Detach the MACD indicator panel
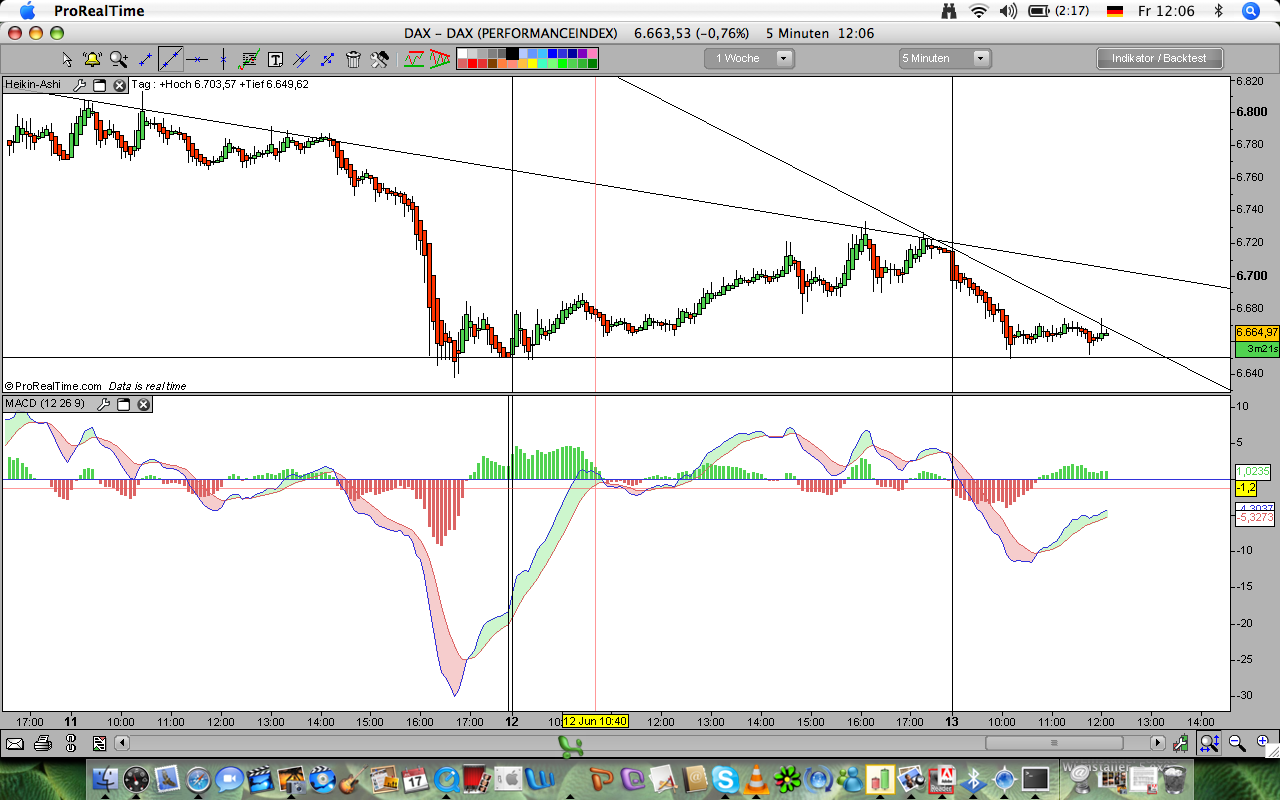The image size is (1280, 800). [x=124, y=404]
